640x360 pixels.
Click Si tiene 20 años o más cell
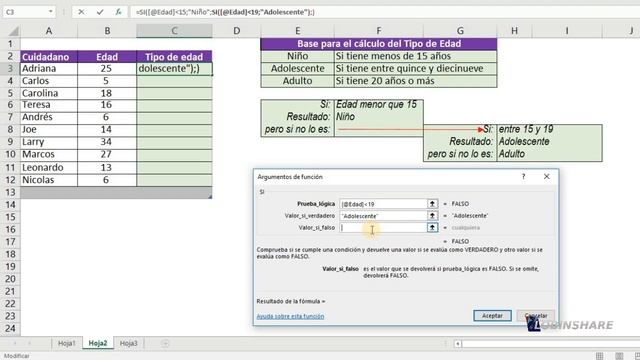(416, 81)
